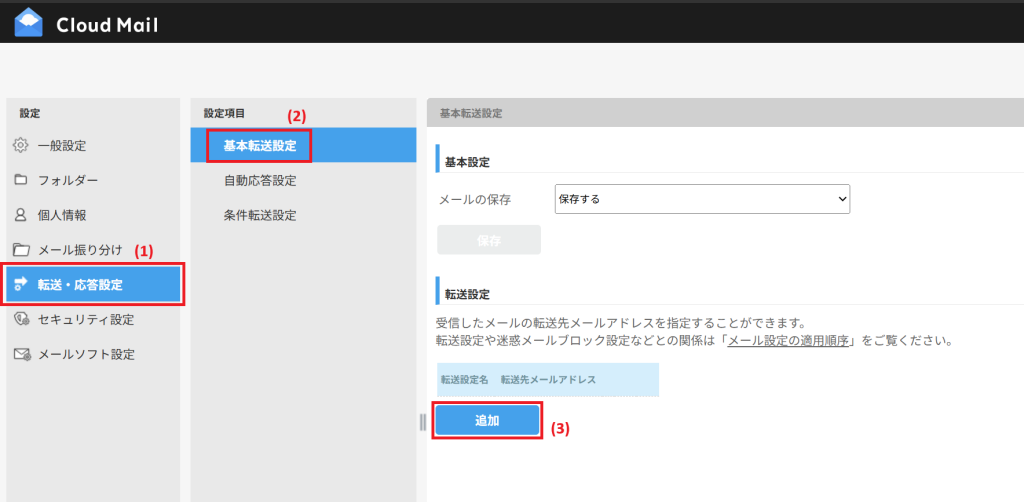Image resolution: width=1024 pixels, height=502 pixels.
Task: Click the folder icon beside メール振り分け
Action: [x=20, y=250]
